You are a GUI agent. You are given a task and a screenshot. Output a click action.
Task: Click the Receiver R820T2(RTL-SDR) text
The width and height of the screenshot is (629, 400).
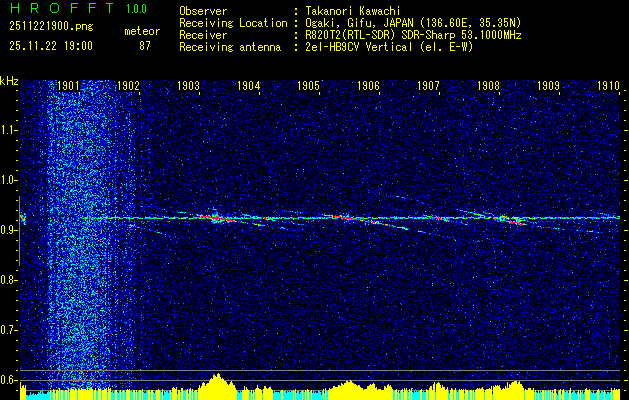pos(413,35)
